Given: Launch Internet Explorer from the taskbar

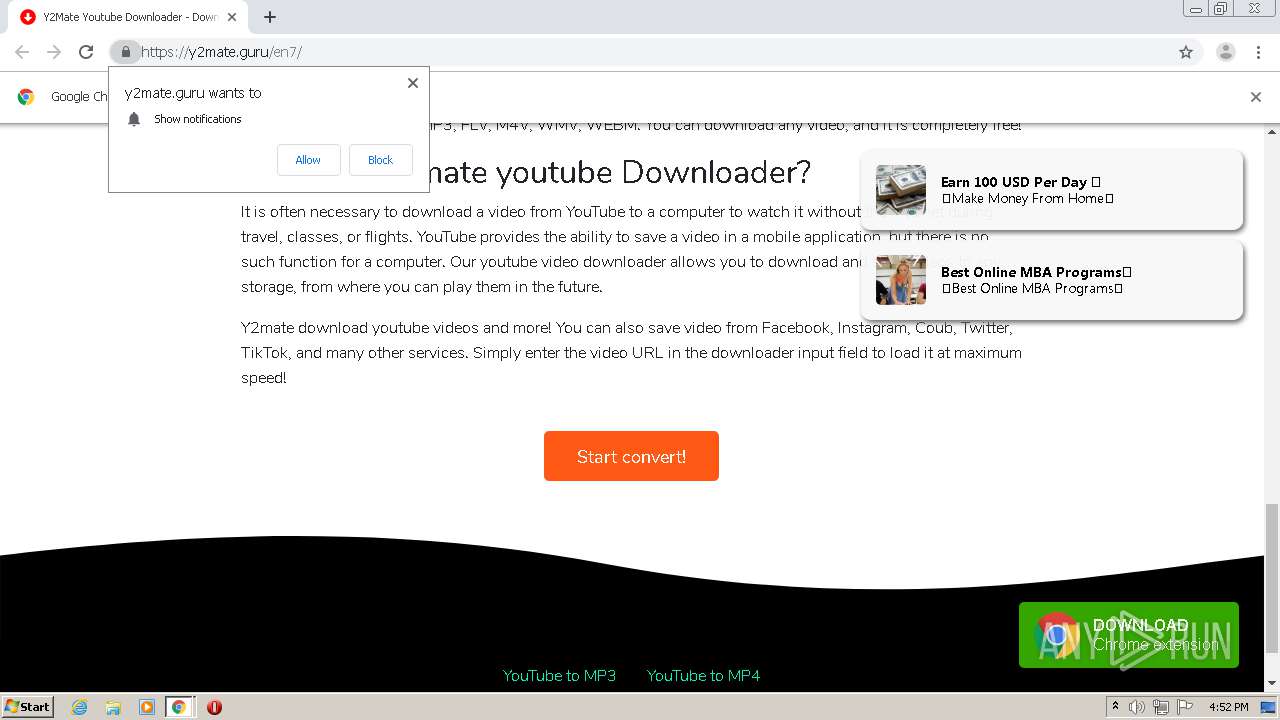Looking at the screenshot, I should tap(80, 707).
